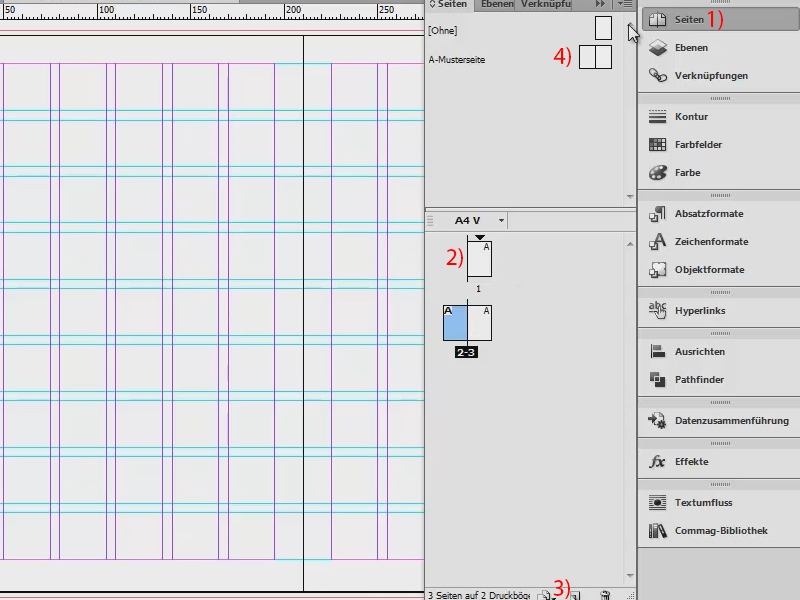Image resolution: width=800 pixels, height=600 pixels.
Task: Switch to the Ebenen tab
Action: click(x=497, y=4)
